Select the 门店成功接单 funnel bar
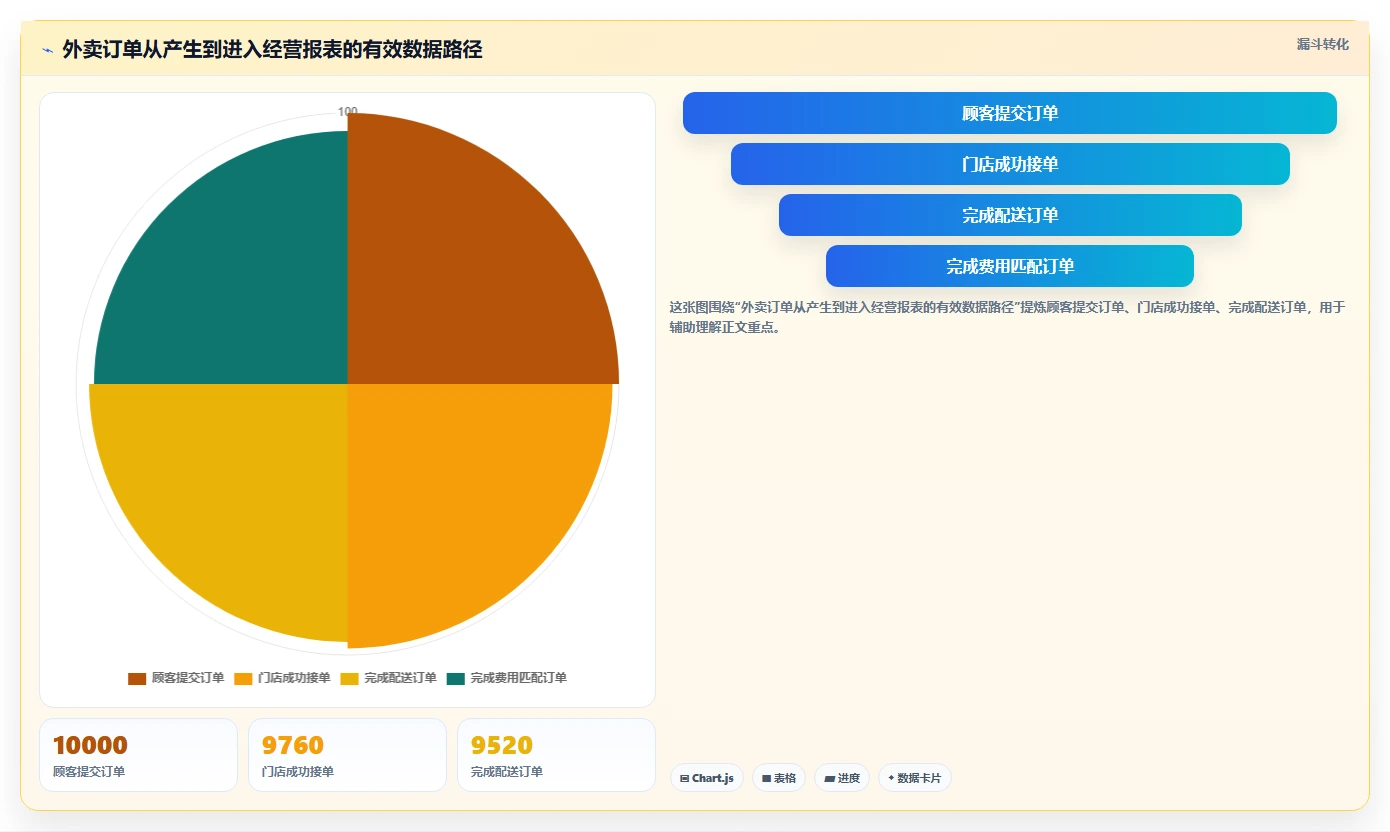 (1010, 164)
